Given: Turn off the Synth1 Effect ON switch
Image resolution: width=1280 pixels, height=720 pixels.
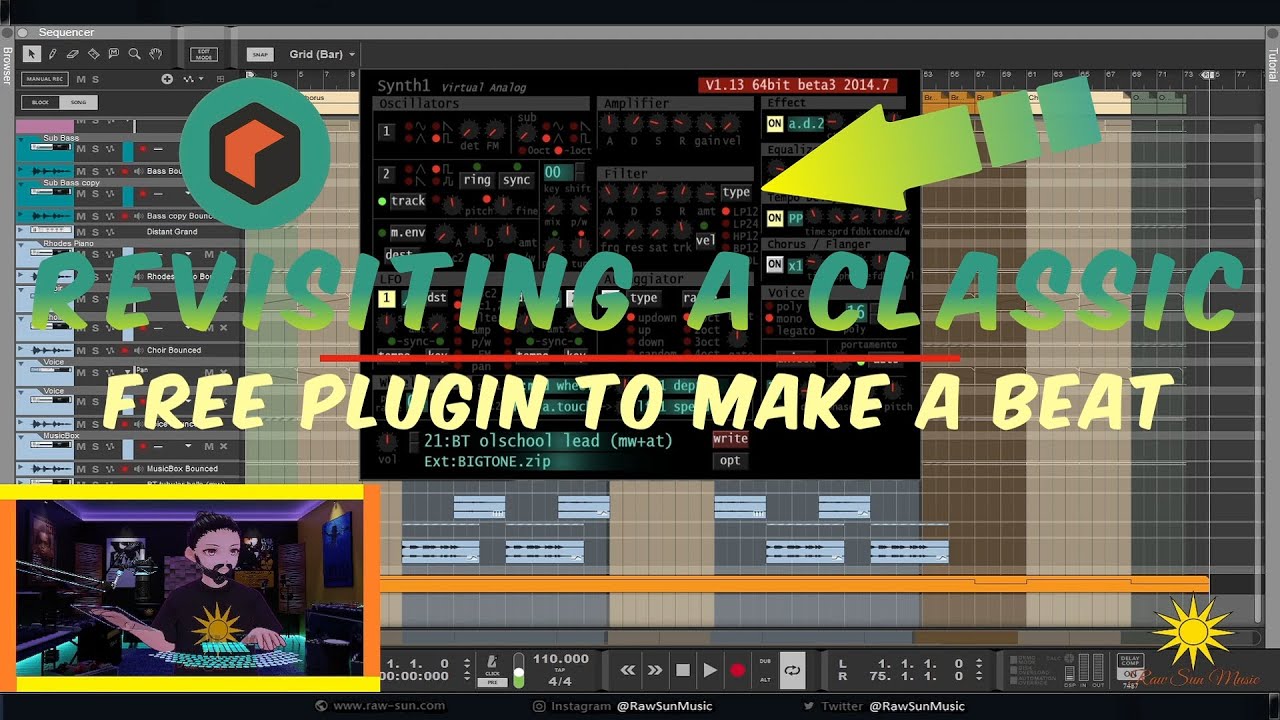Looking at the screenshot, I should coord(774,124).
